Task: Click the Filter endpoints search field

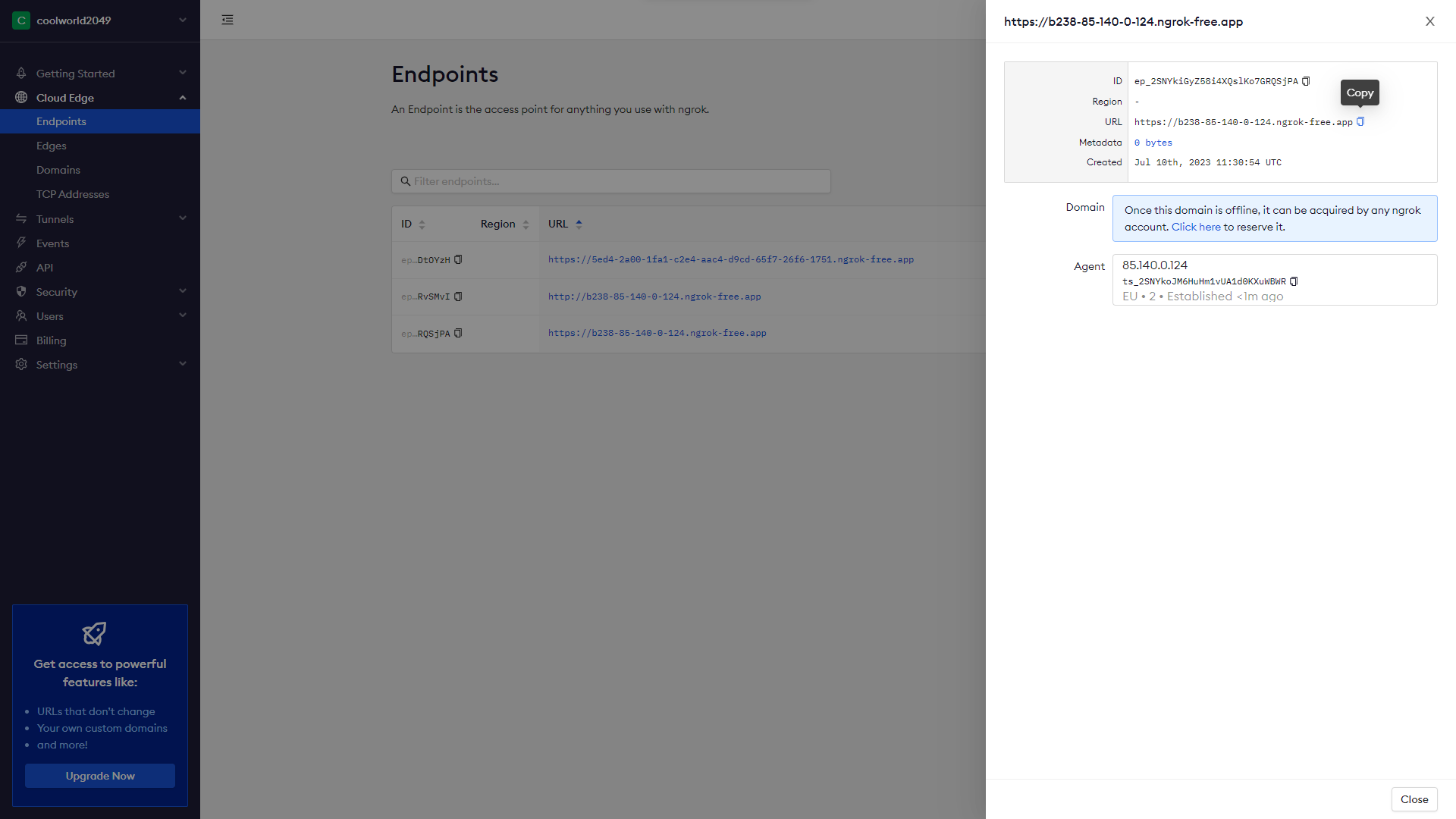Action: pyautogui.click(x=611, y=181)
